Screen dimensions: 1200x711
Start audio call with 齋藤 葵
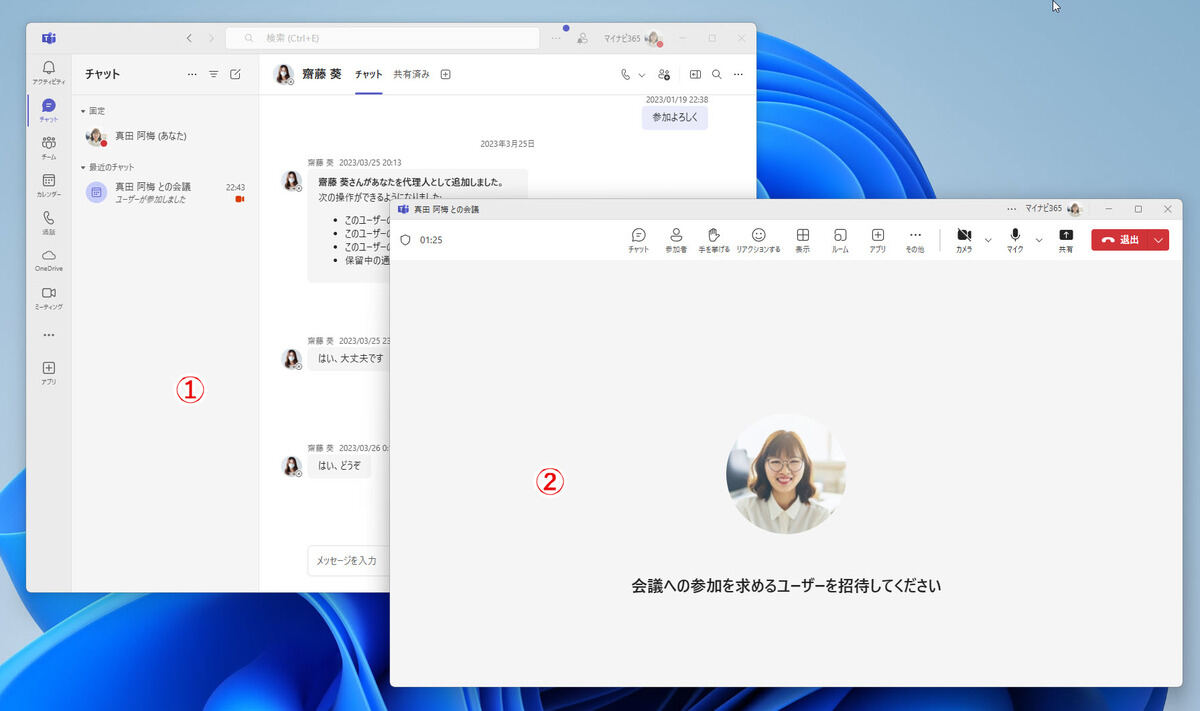click(626, 74)
